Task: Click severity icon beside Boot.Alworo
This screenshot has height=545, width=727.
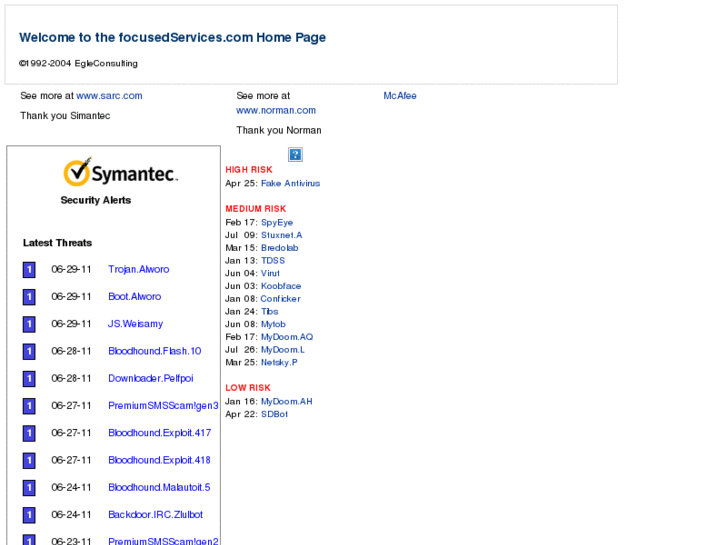Action: click(x=29, y=297)
